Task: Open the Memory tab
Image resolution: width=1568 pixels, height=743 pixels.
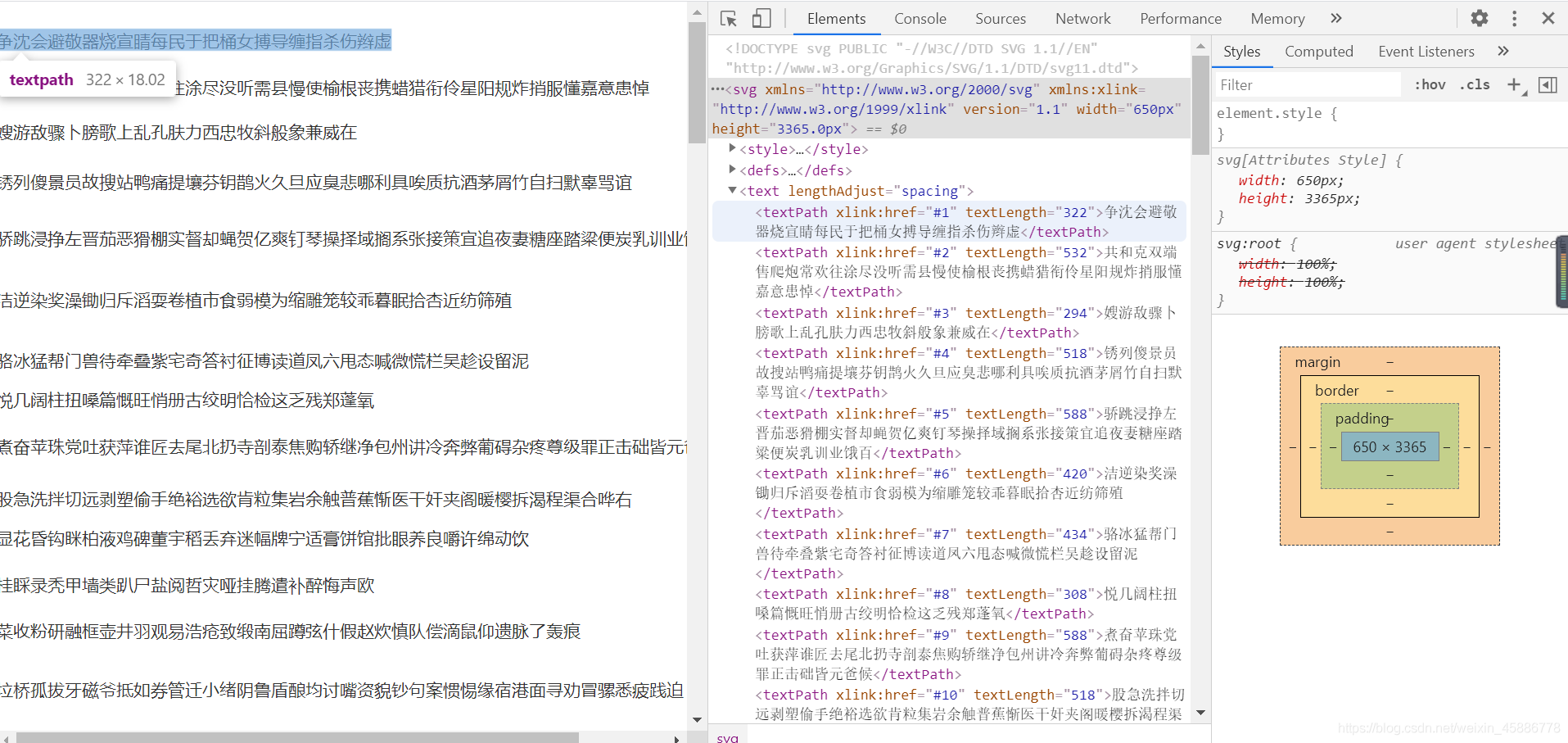Action: coord(1277,18)
